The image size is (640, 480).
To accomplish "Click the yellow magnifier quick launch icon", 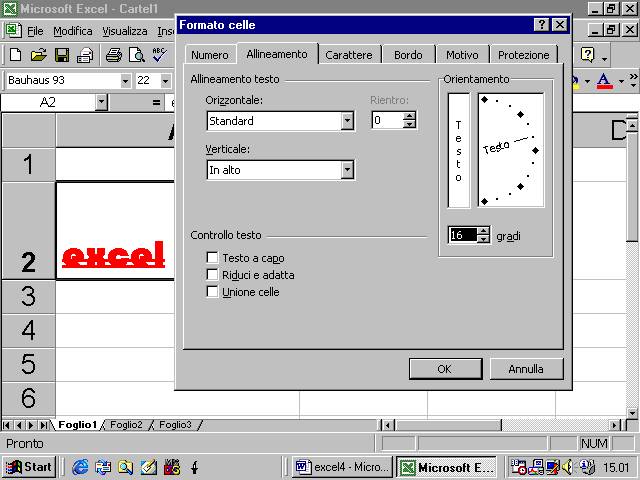I will click(x=125, y=467).
